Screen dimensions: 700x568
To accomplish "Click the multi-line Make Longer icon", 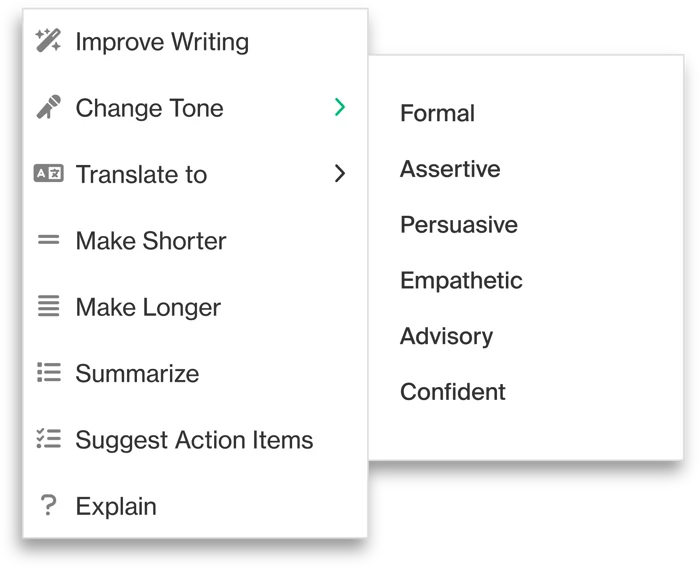I will coord(48,306).
